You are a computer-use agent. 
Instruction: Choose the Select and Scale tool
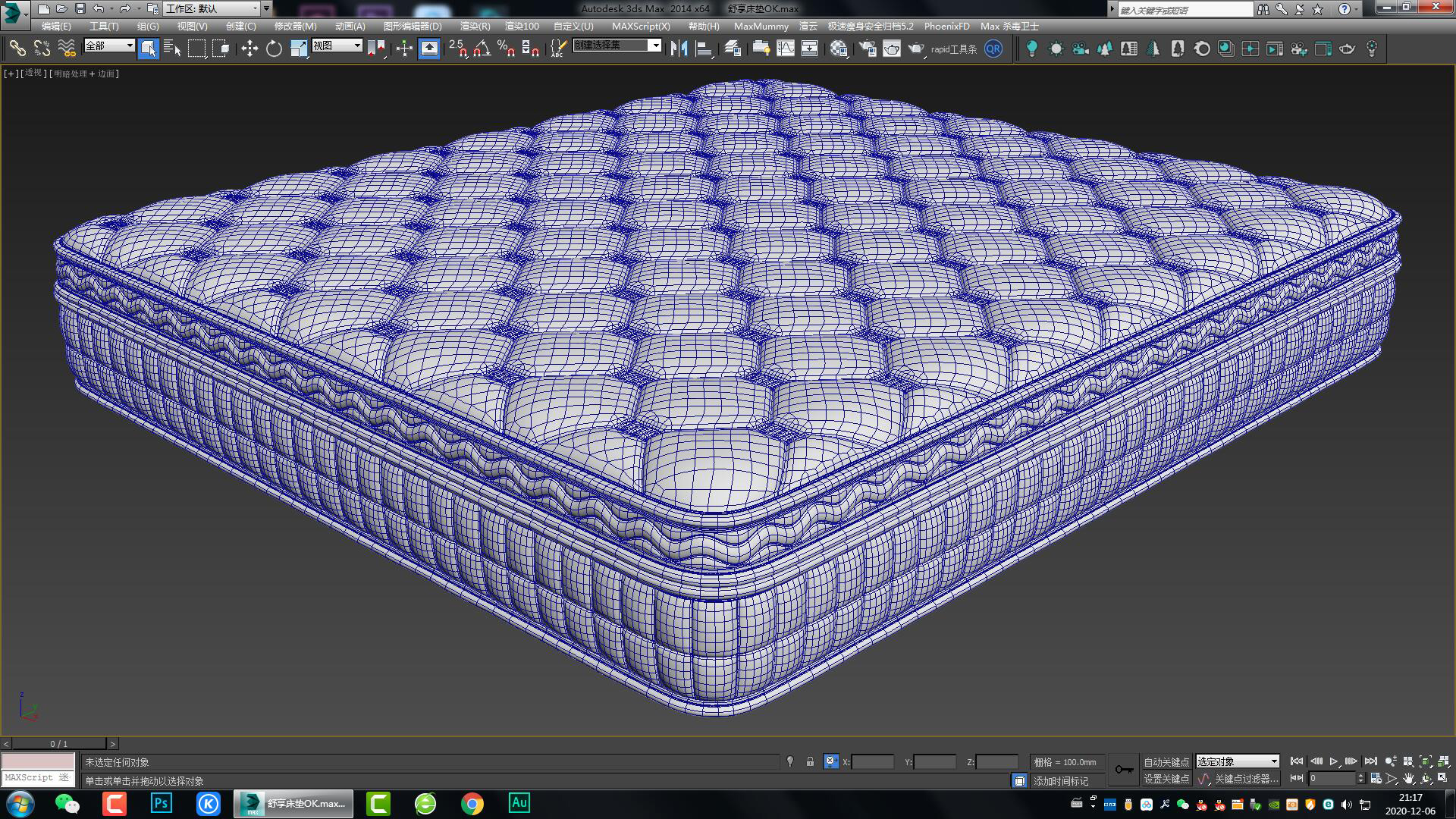[x=299, y=48]
